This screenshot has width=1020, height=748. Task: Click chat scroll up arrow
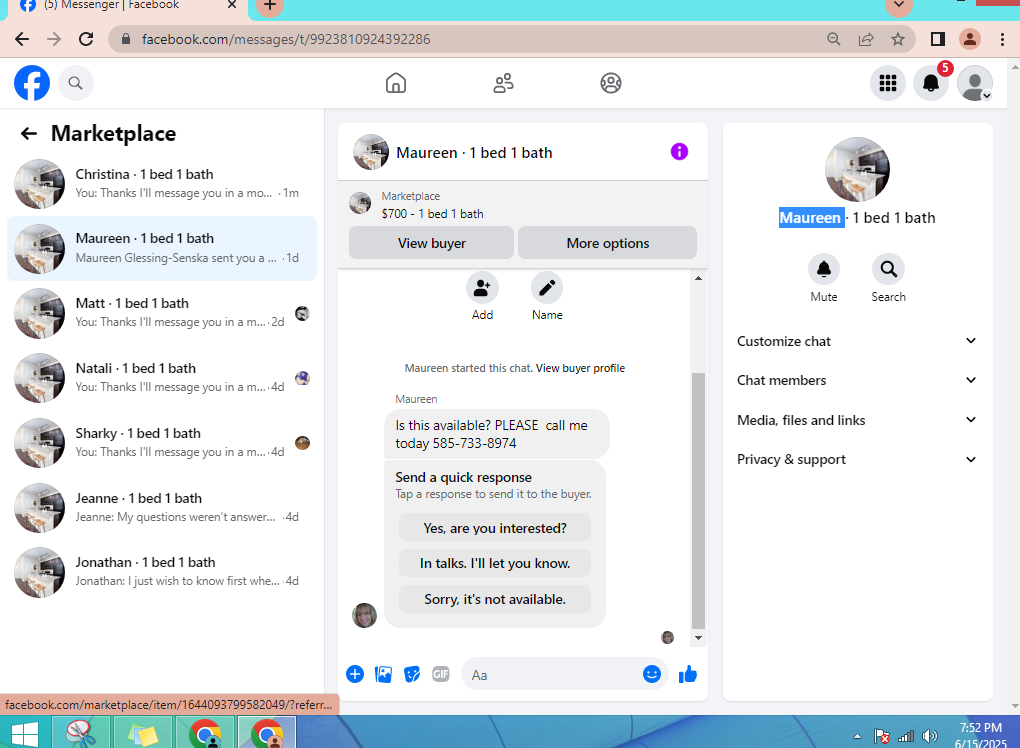(x=698, y=278)
